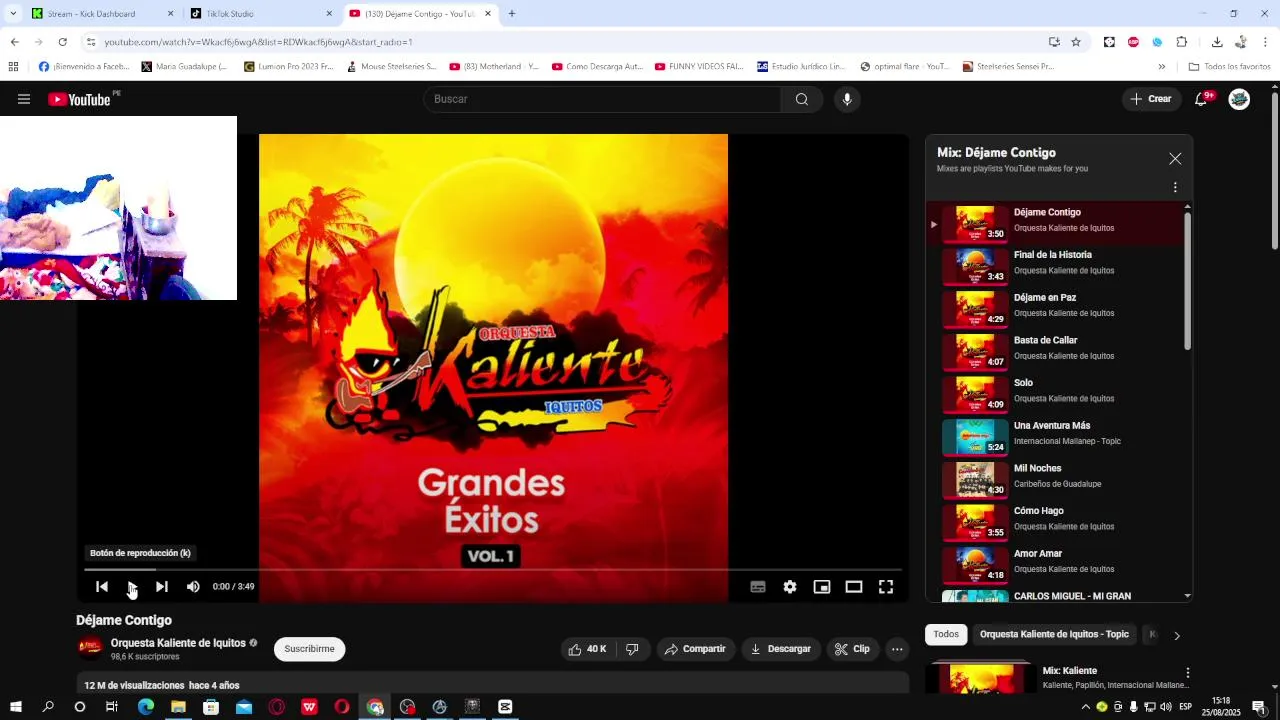Open the notifications bell
This screenshot has height=720, width=1280.
(1202, 99)
